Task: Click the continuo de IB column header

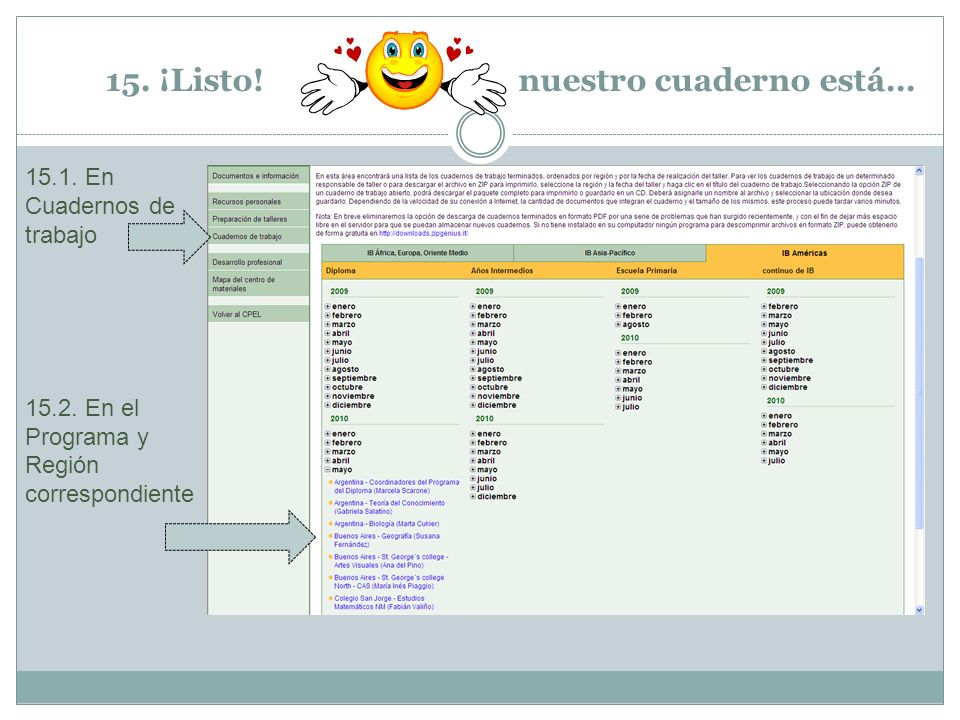Action: 788,271
